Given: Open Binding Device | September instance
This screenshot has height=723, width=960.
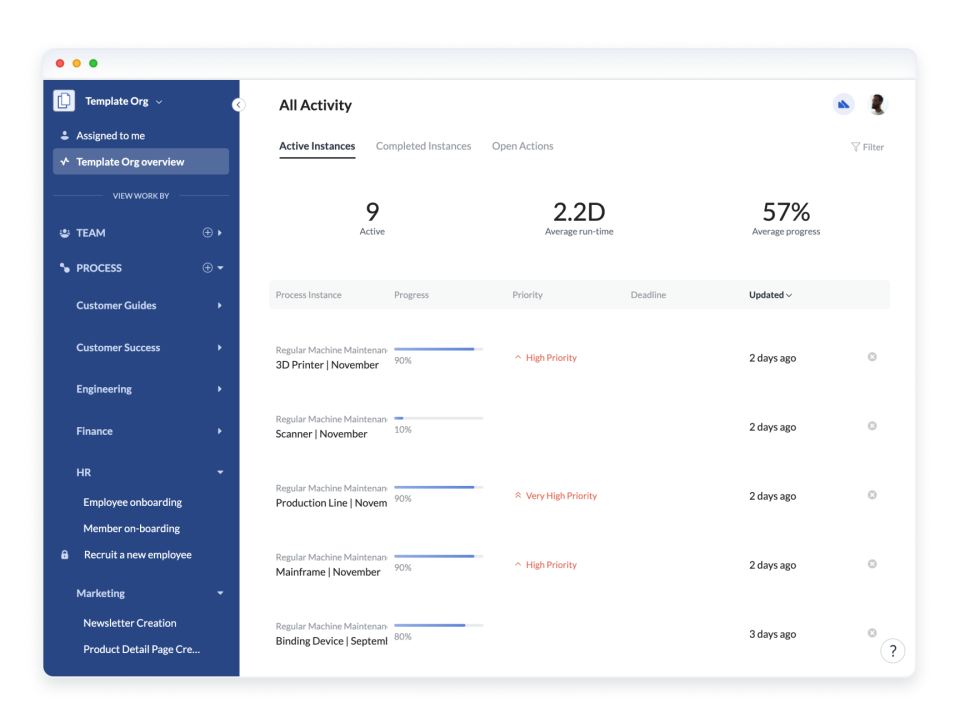Looking at the screenshot, I should click(x=331, y=641).
